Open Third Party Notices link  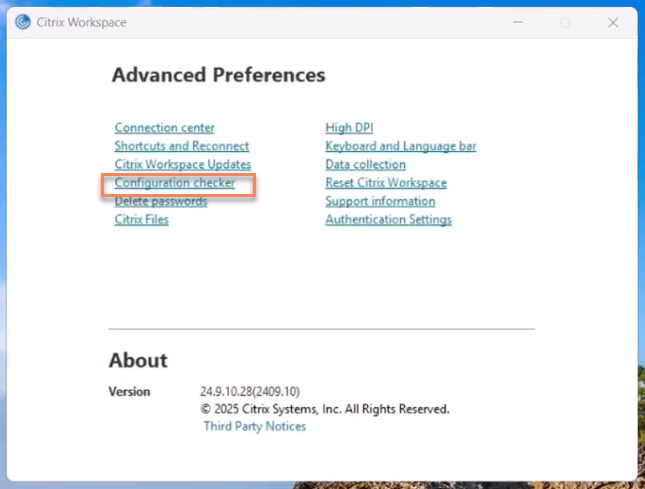255,426
